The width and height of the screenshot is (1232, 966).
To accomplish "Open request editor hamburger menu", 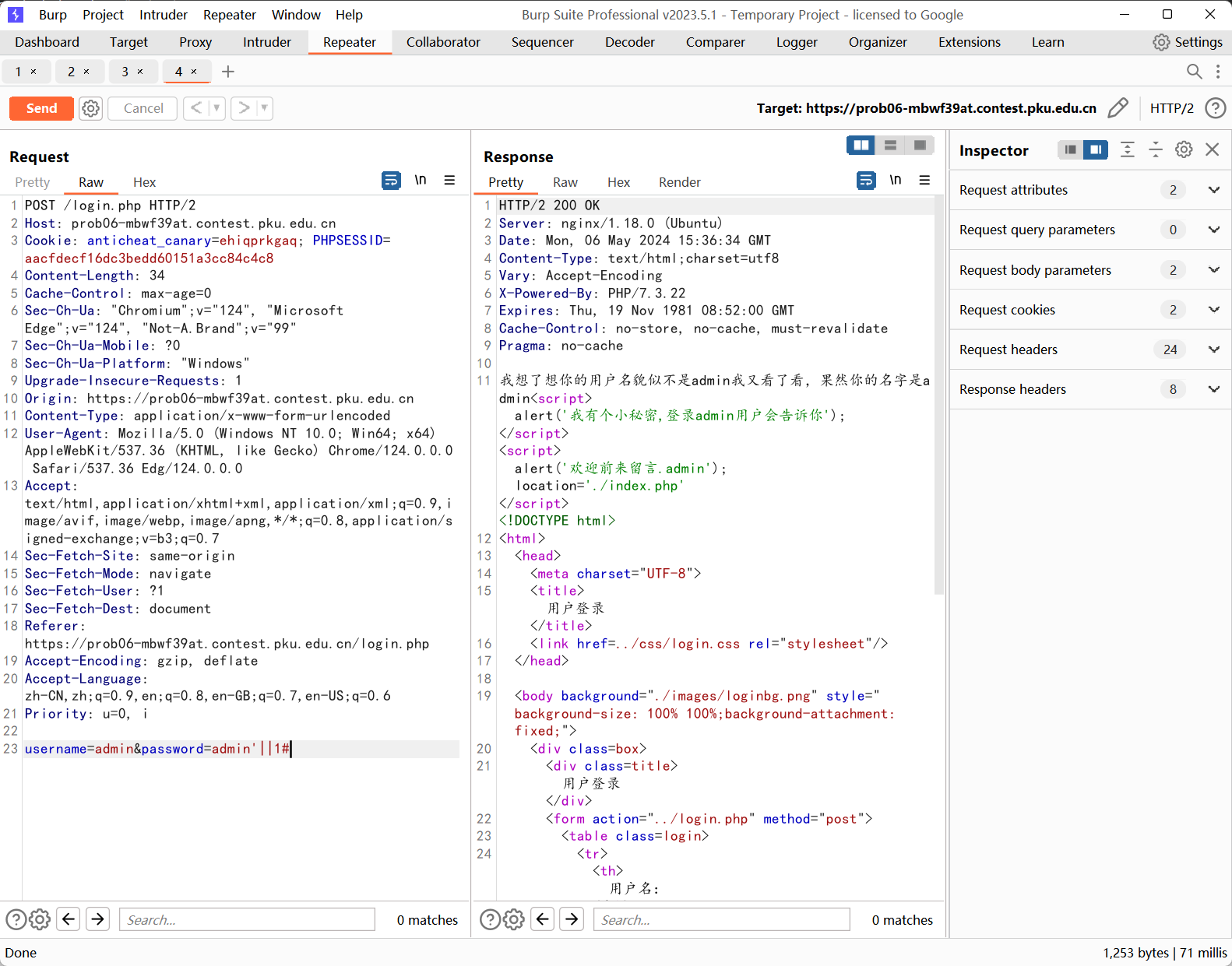I will click(449, 181).
